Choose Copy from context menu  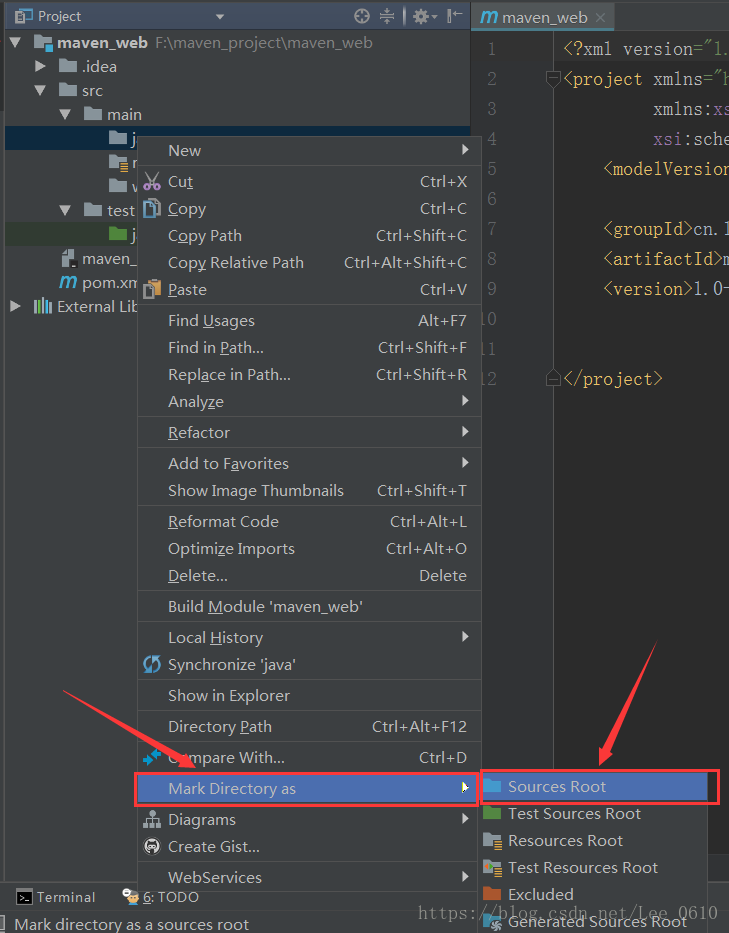(x=309, y=209)
